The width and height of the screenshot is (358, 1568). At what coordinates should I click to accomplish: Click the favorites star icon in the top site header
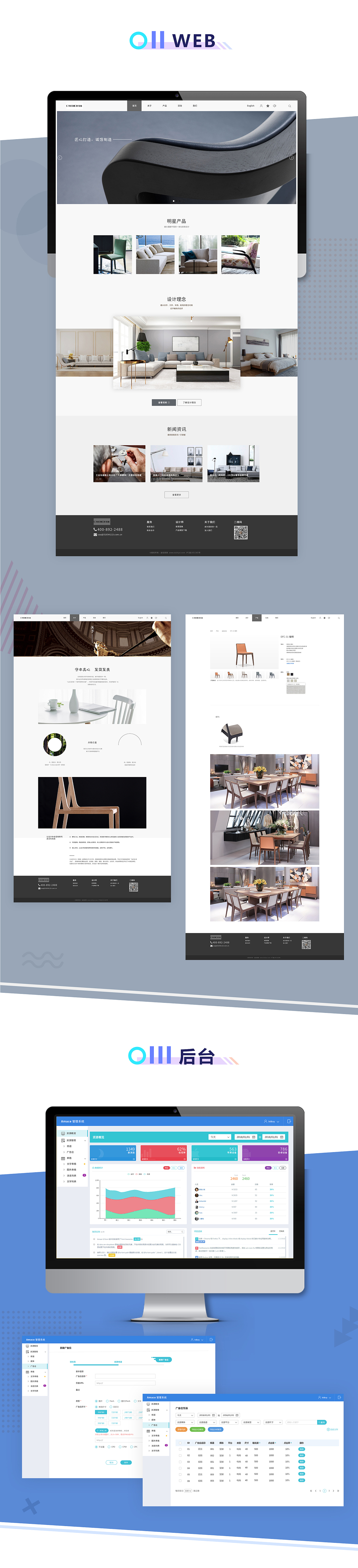click(x=268, y=106)
